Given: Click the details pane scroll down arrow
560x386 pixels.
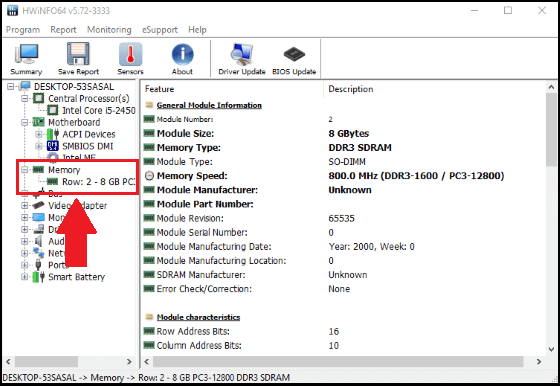Looking at the screenshot, I should pyautogui.click(x=551, y=349).
